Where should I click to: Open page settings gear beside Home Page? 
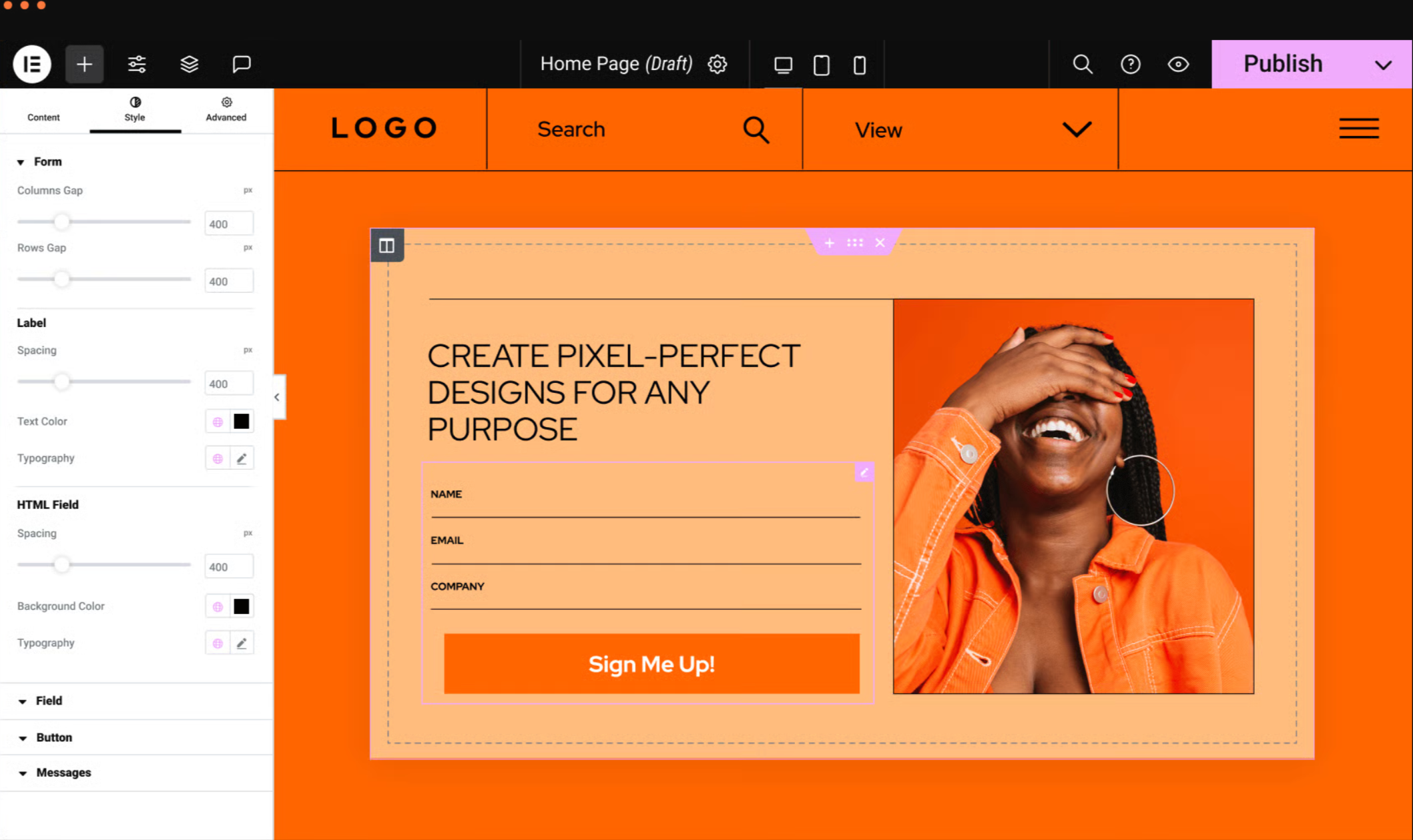[718, 64]
